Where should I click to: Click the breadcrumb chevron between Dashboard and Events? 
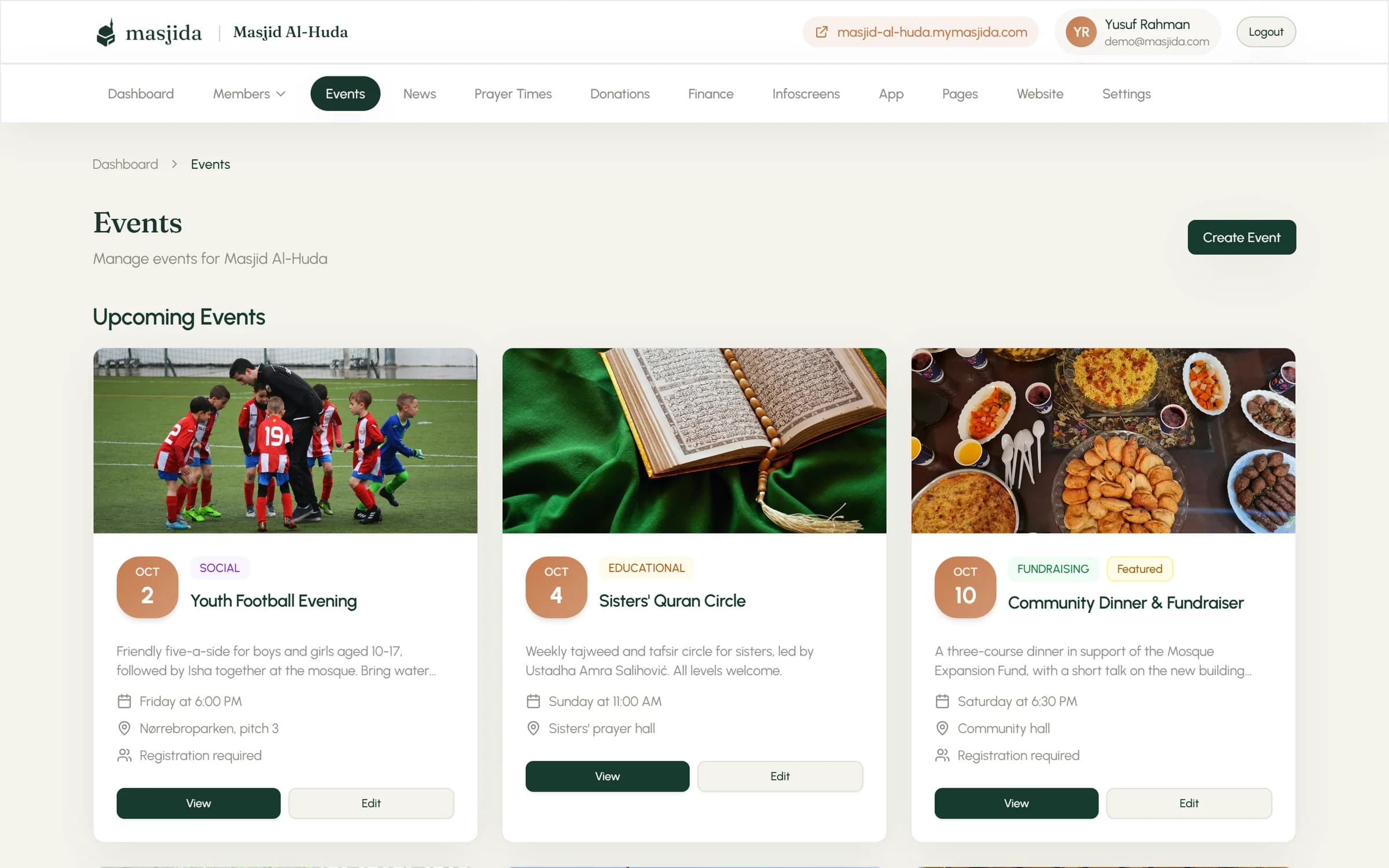pos(174,164)
